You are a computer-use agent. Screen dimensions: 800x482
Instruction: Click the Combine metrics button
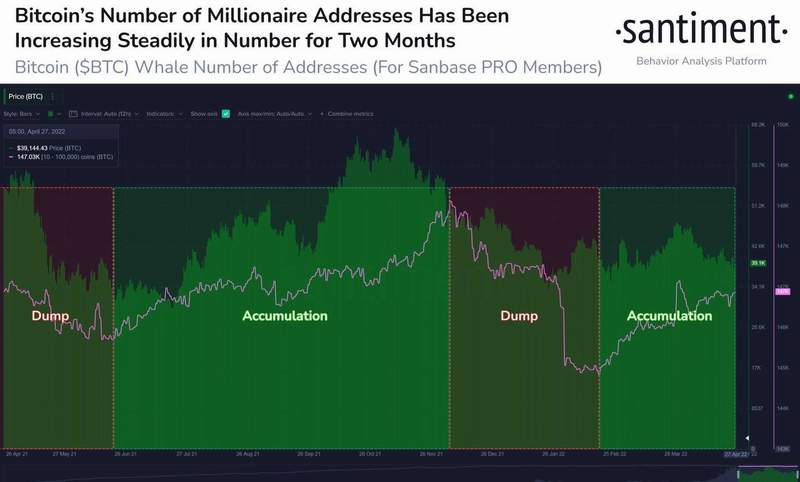point(351,114)
